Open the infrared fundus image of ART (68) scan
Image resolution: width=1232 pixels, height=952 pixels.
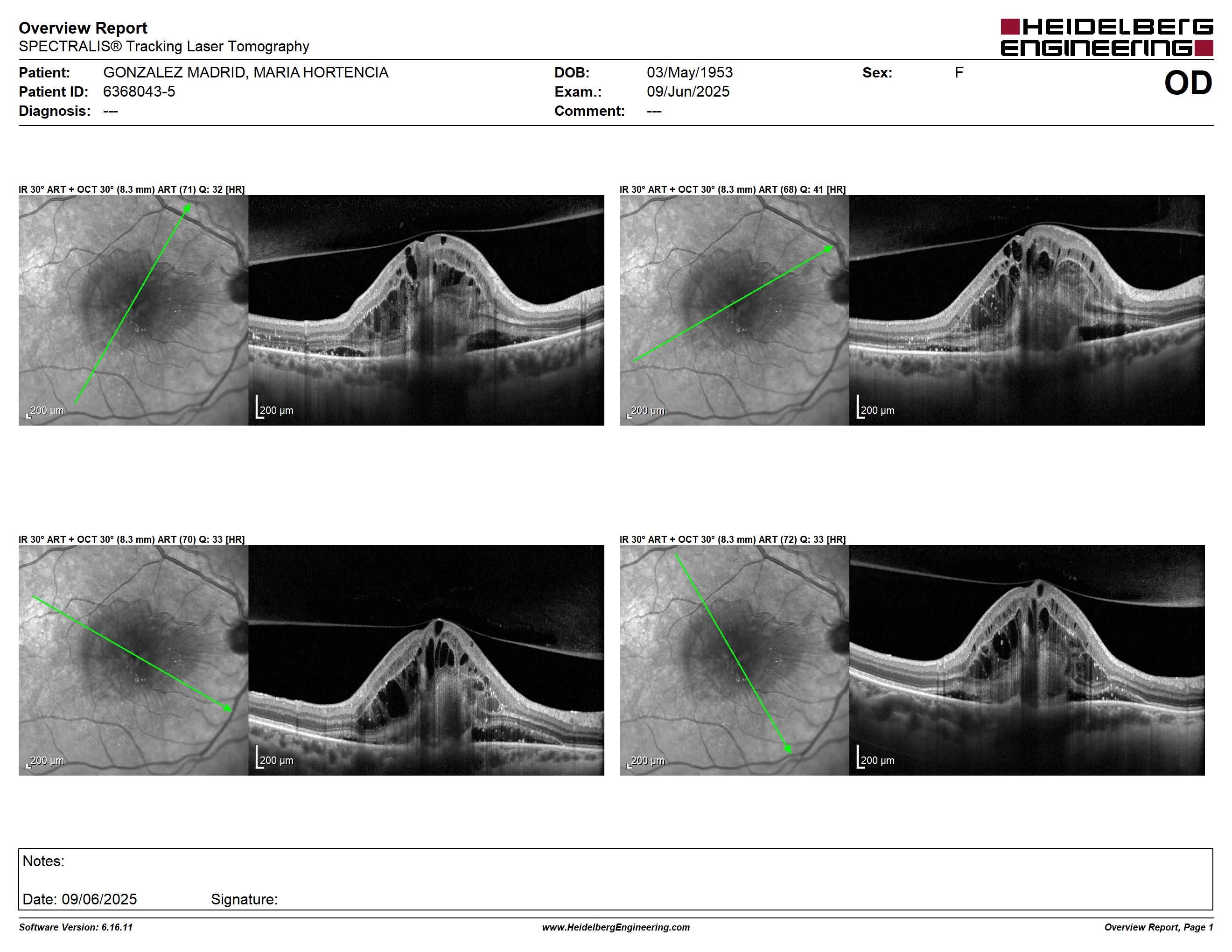(x=734, y=310)
